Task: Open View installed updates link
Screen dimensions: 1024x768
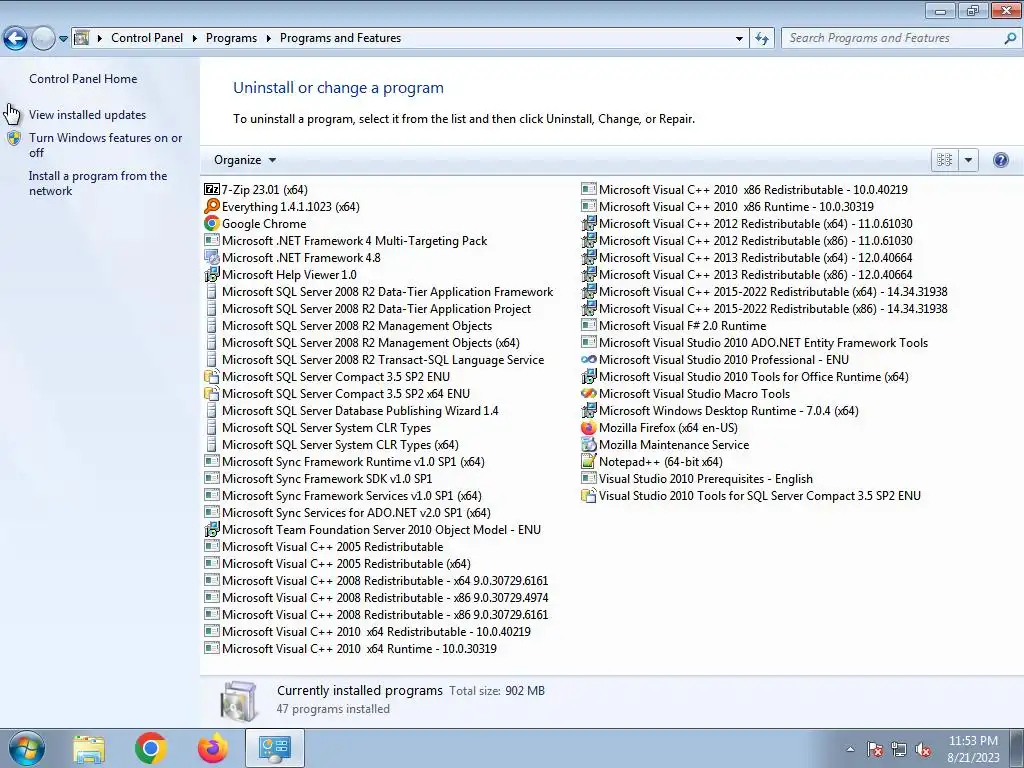Action: 88,114
